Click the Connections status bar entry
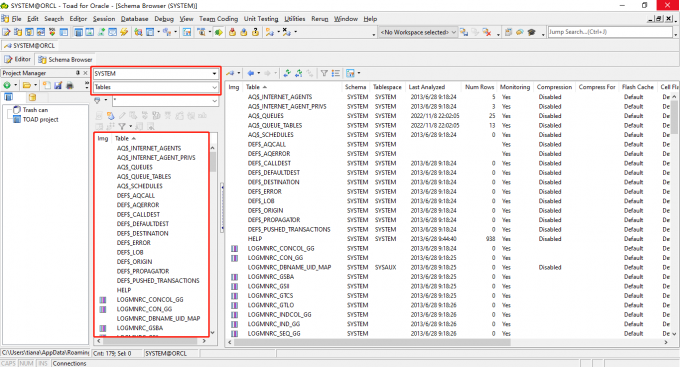Screen dimensions: 680x367 (69, 363)
